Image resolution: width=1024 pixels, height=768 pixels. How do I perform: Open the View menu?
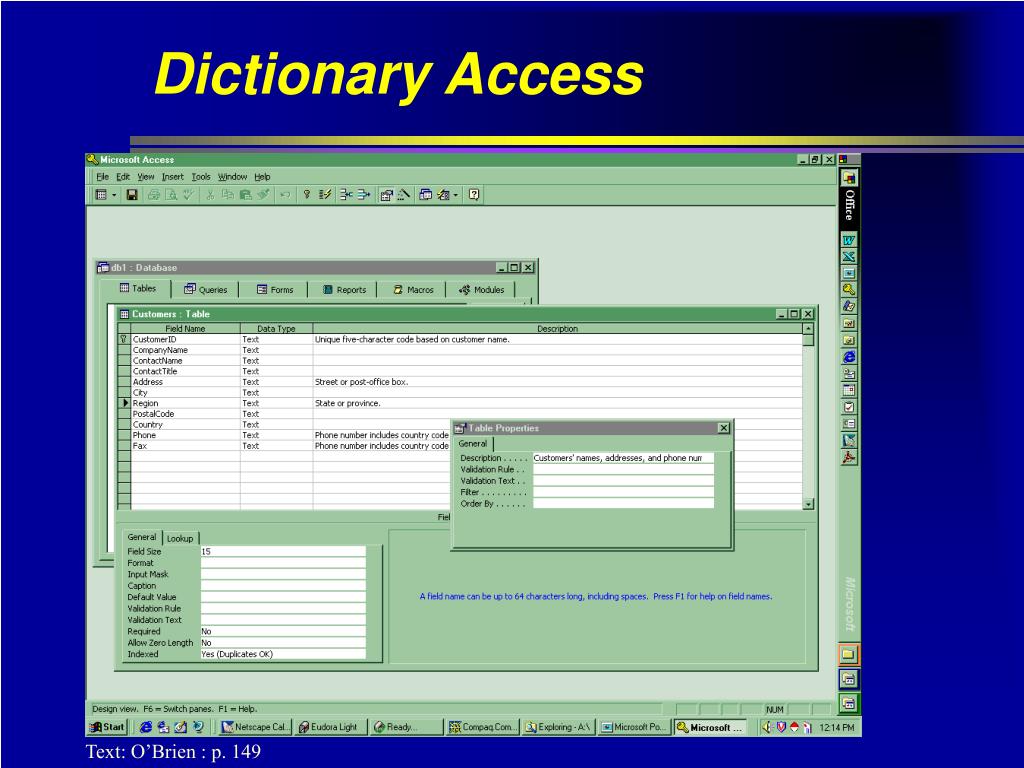click(x=146, y=177)
